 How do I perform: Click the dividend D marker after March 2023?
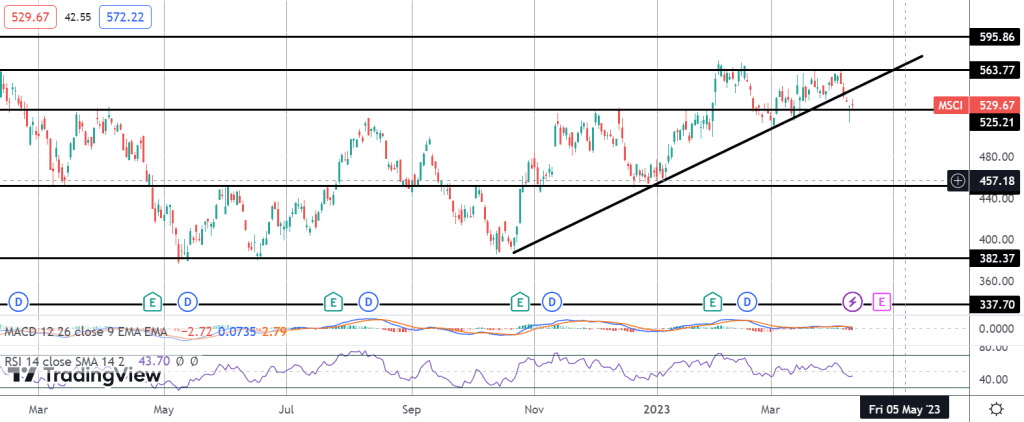coord(747,300)
